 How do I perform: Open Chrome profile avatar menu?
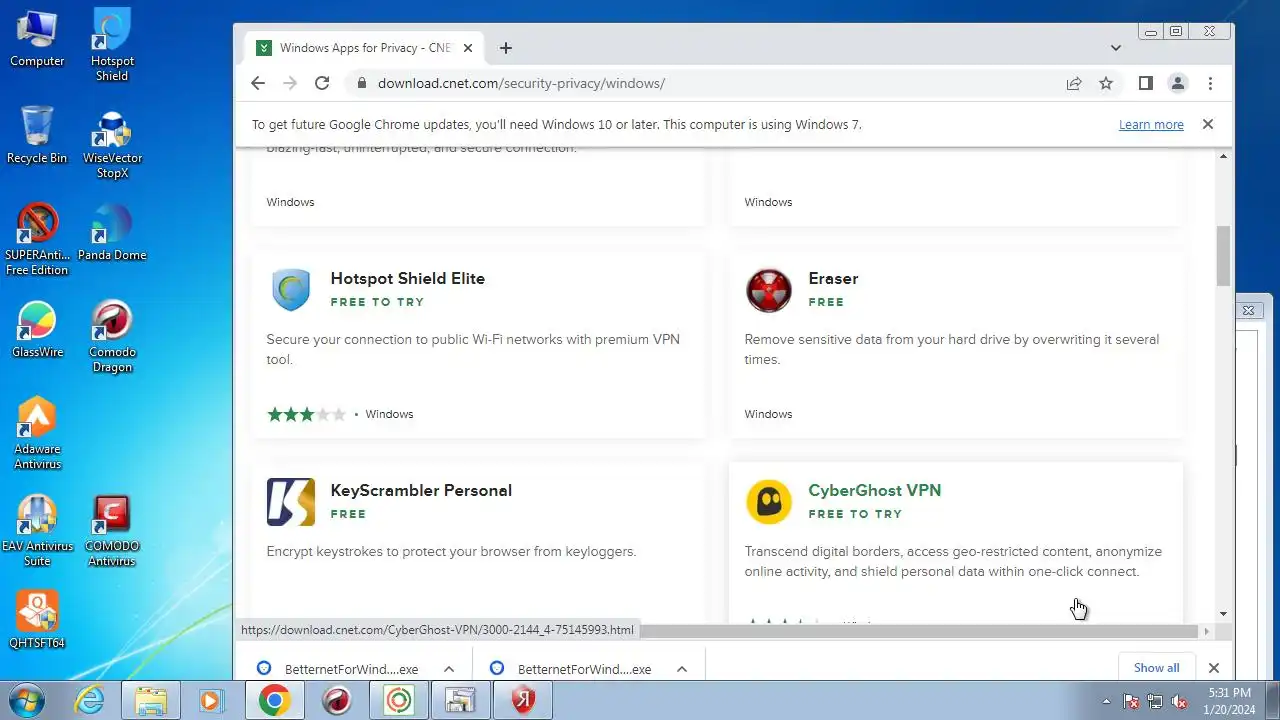point(1178,83)
